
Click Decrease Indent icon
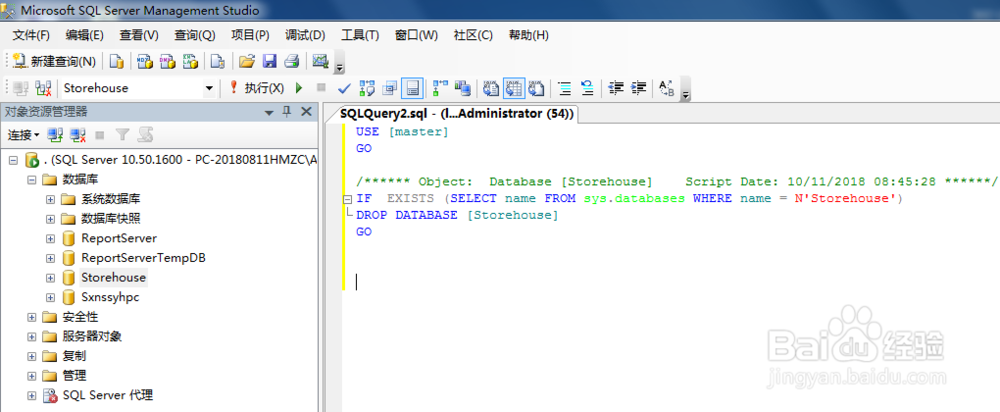click(x=615, y=88)
